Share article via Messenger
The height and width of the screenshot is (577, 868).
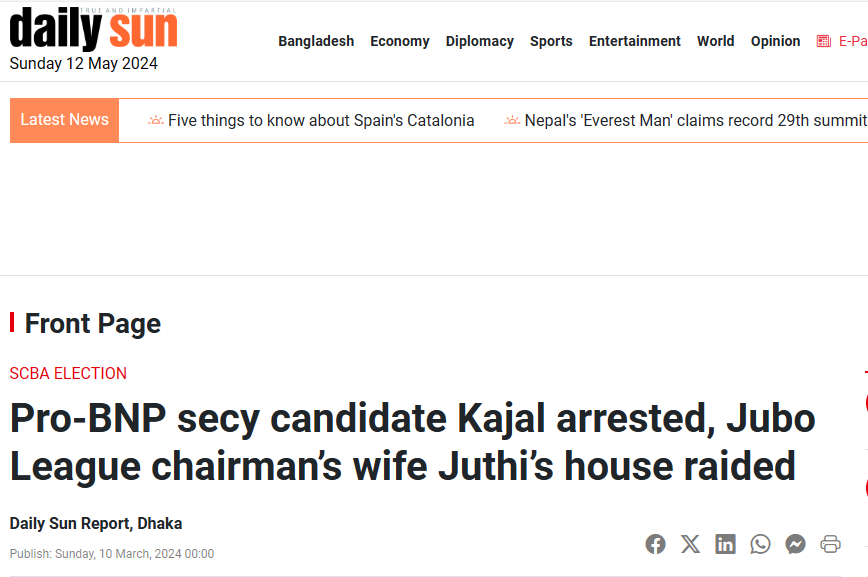(796, 544)
